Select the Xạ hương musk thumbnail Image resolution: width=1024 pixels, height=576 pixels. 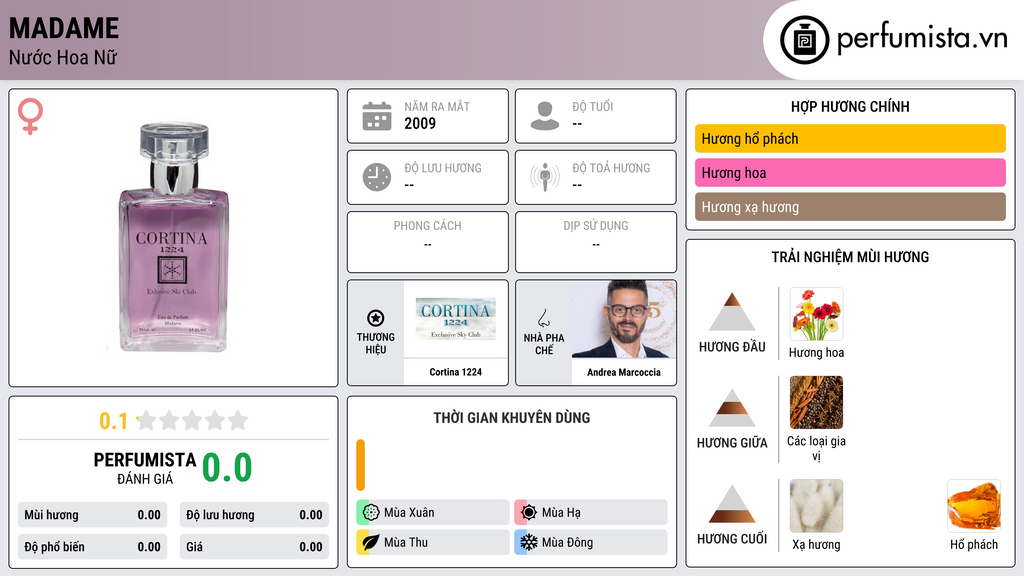pyautogui.click(x=816, y=506)
